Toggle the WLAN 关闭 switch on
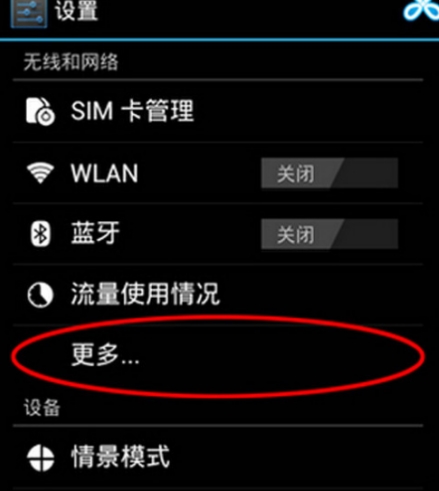The image size is (439, 491). click(329, 173)
